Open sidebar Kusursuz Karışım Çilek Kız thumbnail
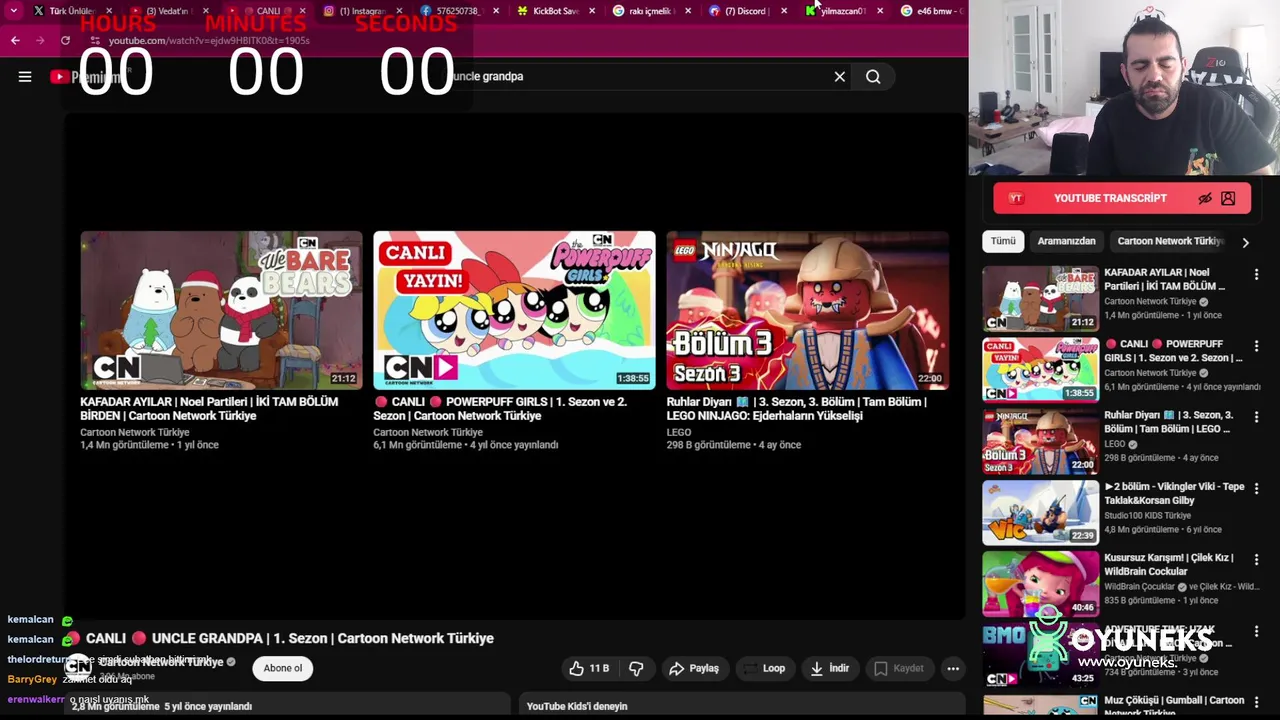 tap(1040, 584)
